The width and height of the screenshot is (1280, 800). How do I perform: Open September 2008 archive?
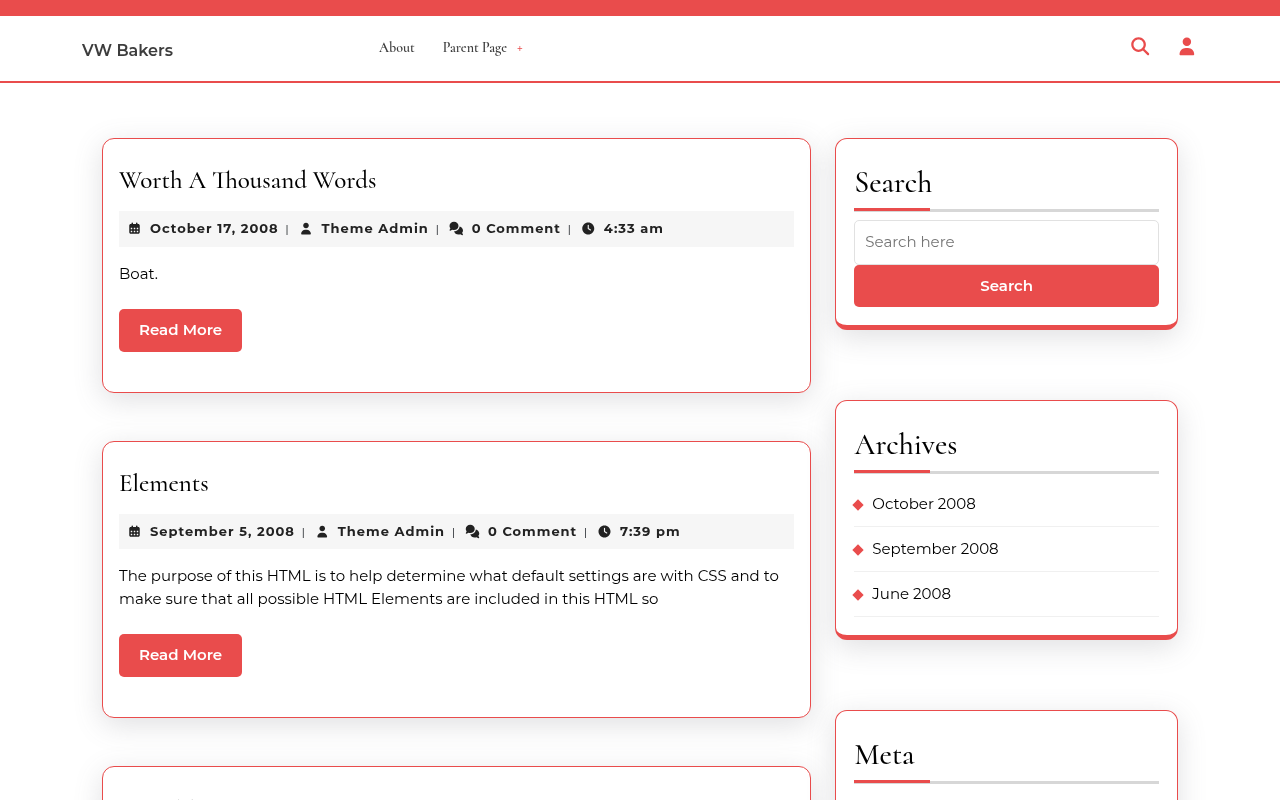(x=935, y=549)
